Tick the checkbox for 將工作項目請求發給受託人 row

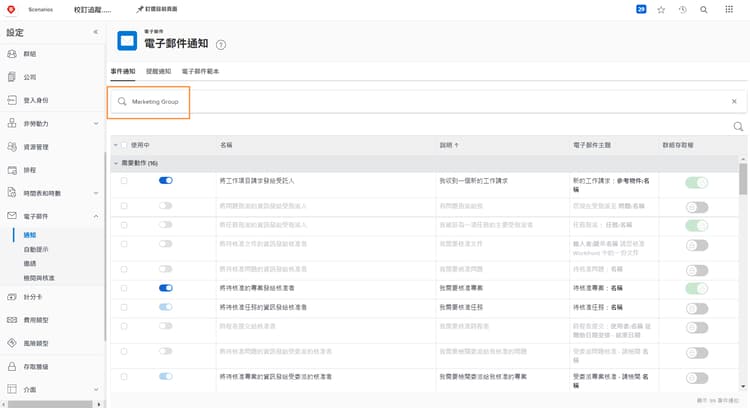[x=124, y=181]
